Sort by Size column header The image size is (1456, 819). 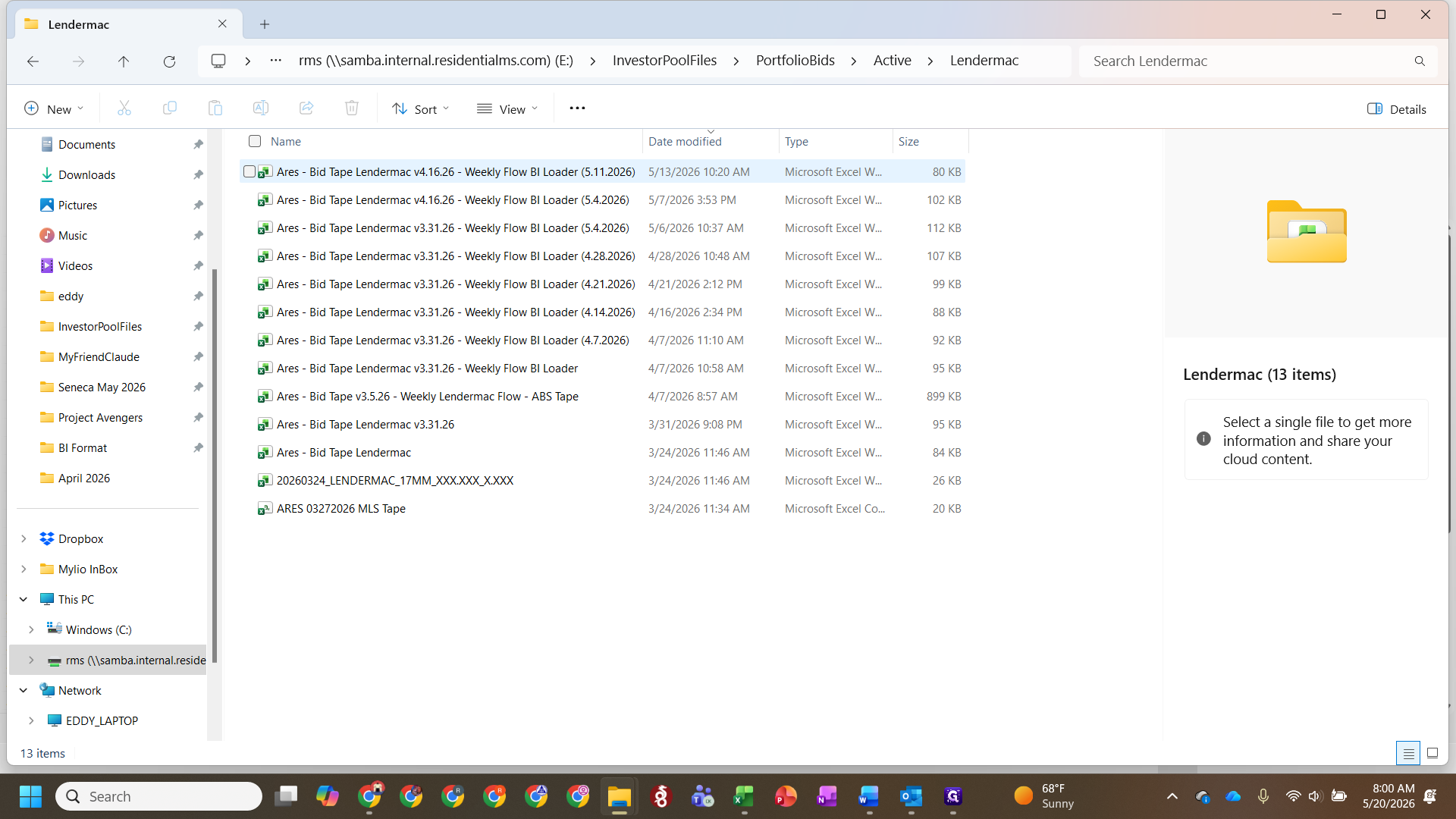point(908,141)
